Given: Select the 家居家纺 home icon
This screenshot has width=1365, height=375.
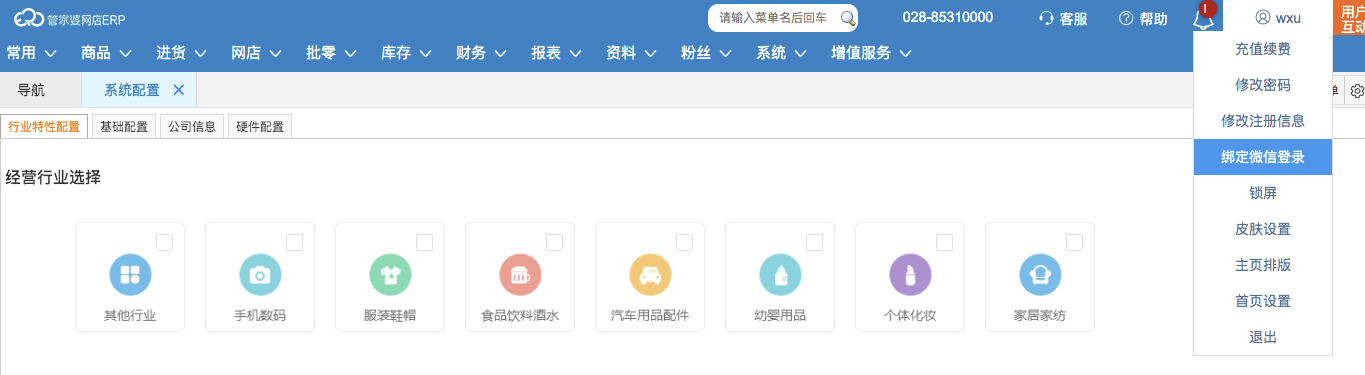Looking at the screenshot, I should tap(1040, 275).
